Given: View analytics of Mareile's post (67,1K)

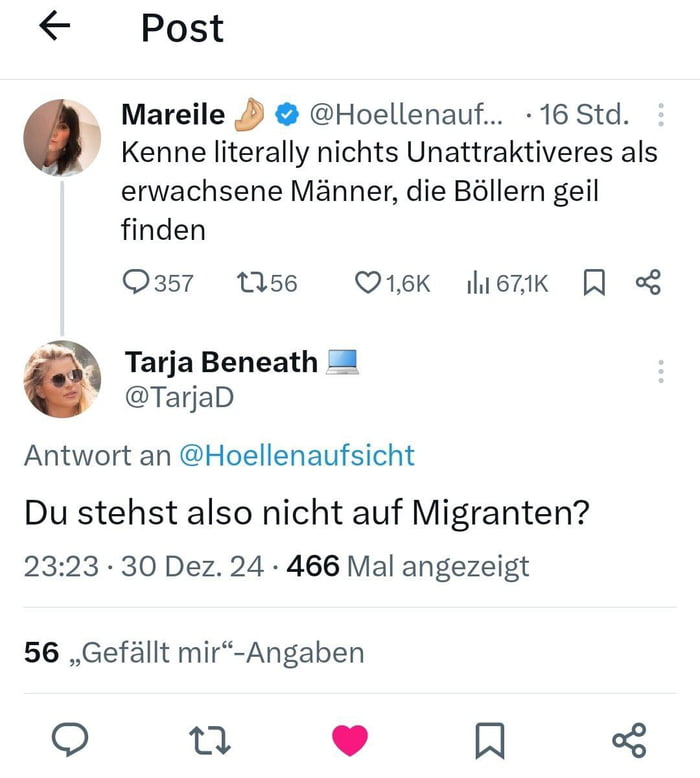Looking at the screenshot, I should [x=476, y=284].
